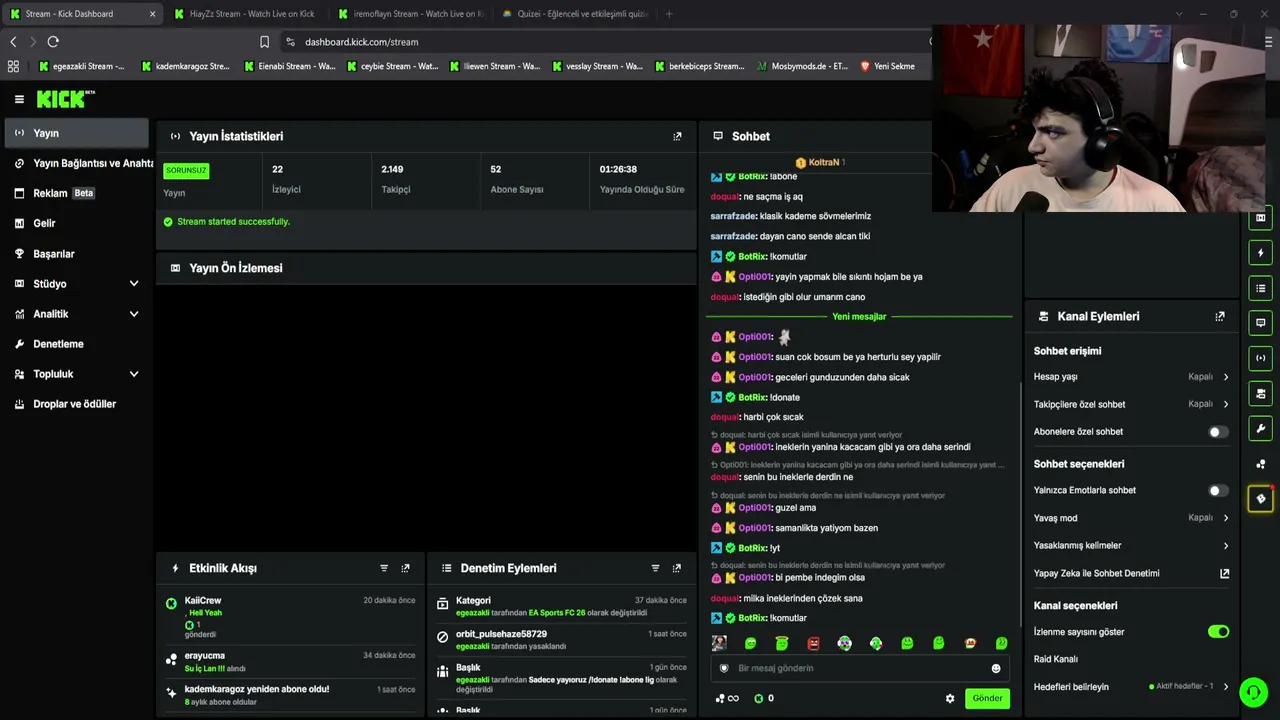Open the kademkaragoz Stream bookmark

click(186, 66)
